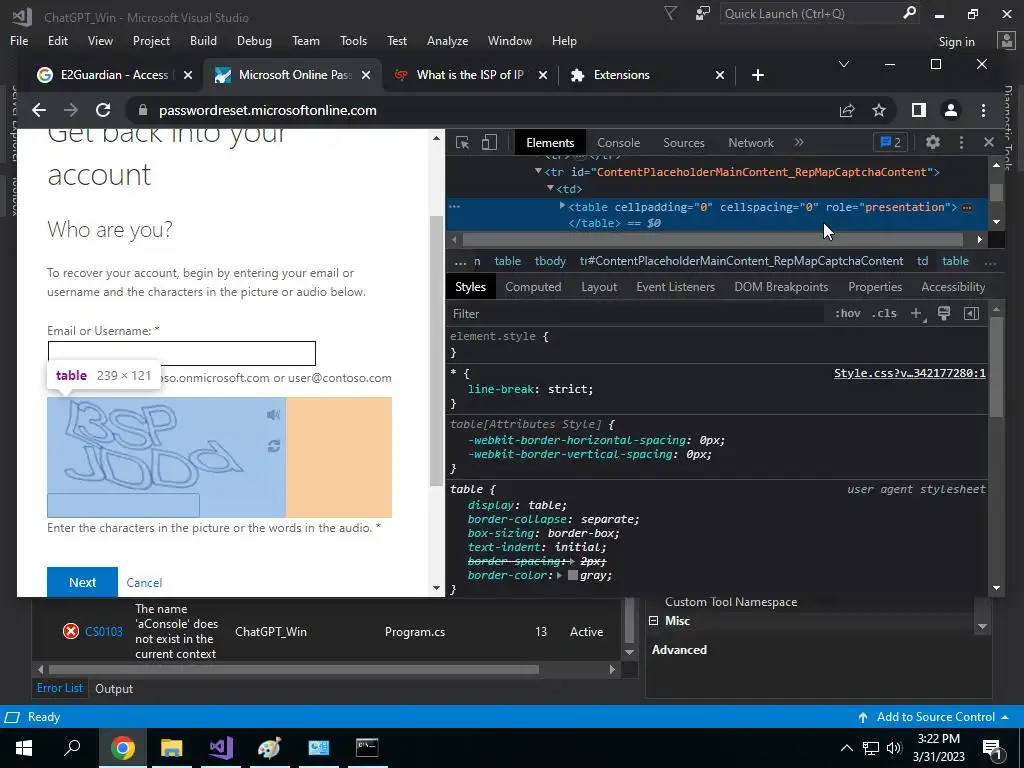Viewport: 1024px width, 768px height.
Task: Click the Cancel link on the form
Action: 144,583
